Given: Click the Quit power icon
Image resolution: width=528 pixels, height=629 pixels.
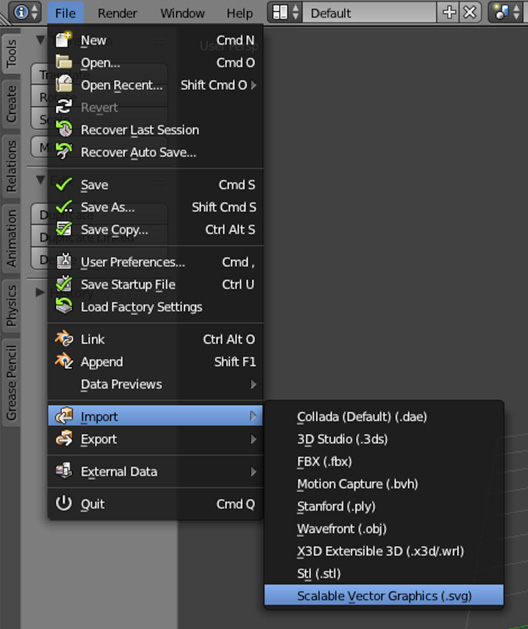Looking at the screenshot, I should coord(63,503).
